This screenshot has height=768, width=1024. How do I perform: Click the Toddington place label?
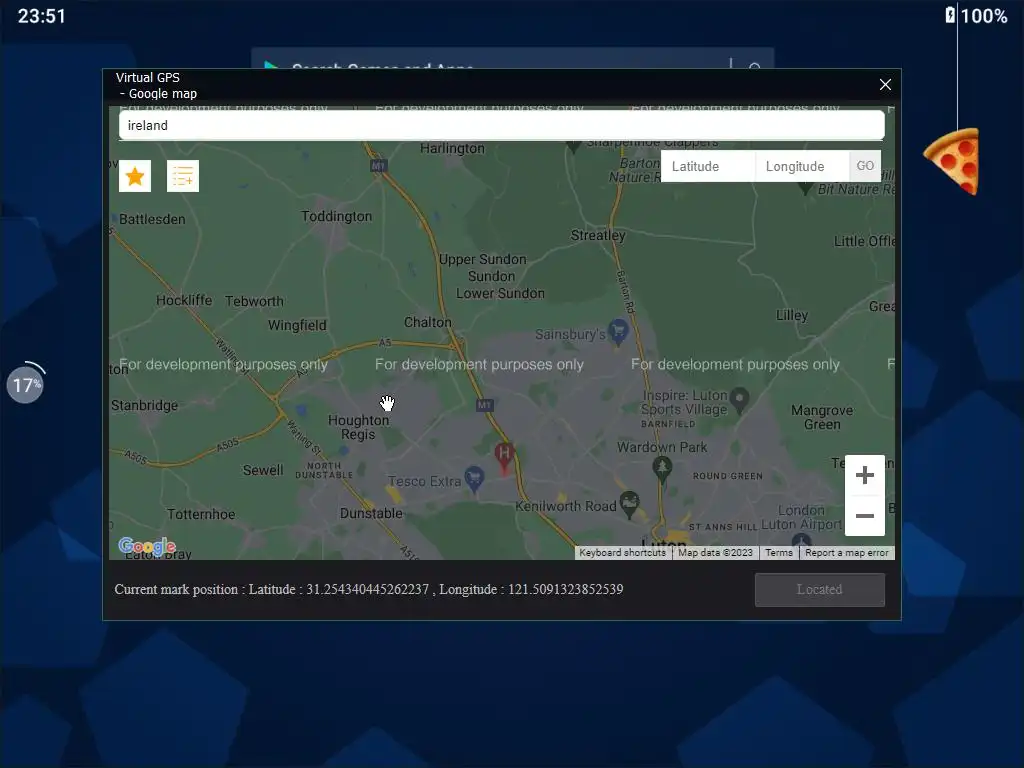click(336, 216)
